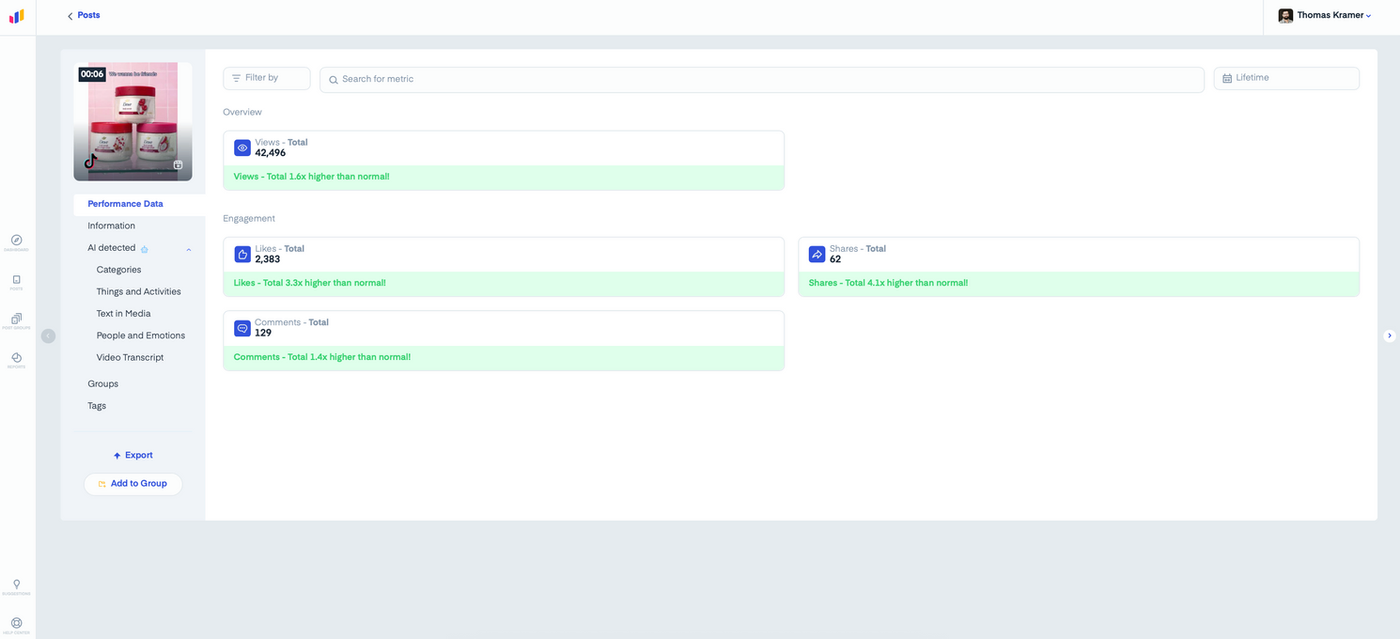The image size is (1400, 639).
Task: Click the TikTok logo on the thumbnail
Action: pos(90,162)
